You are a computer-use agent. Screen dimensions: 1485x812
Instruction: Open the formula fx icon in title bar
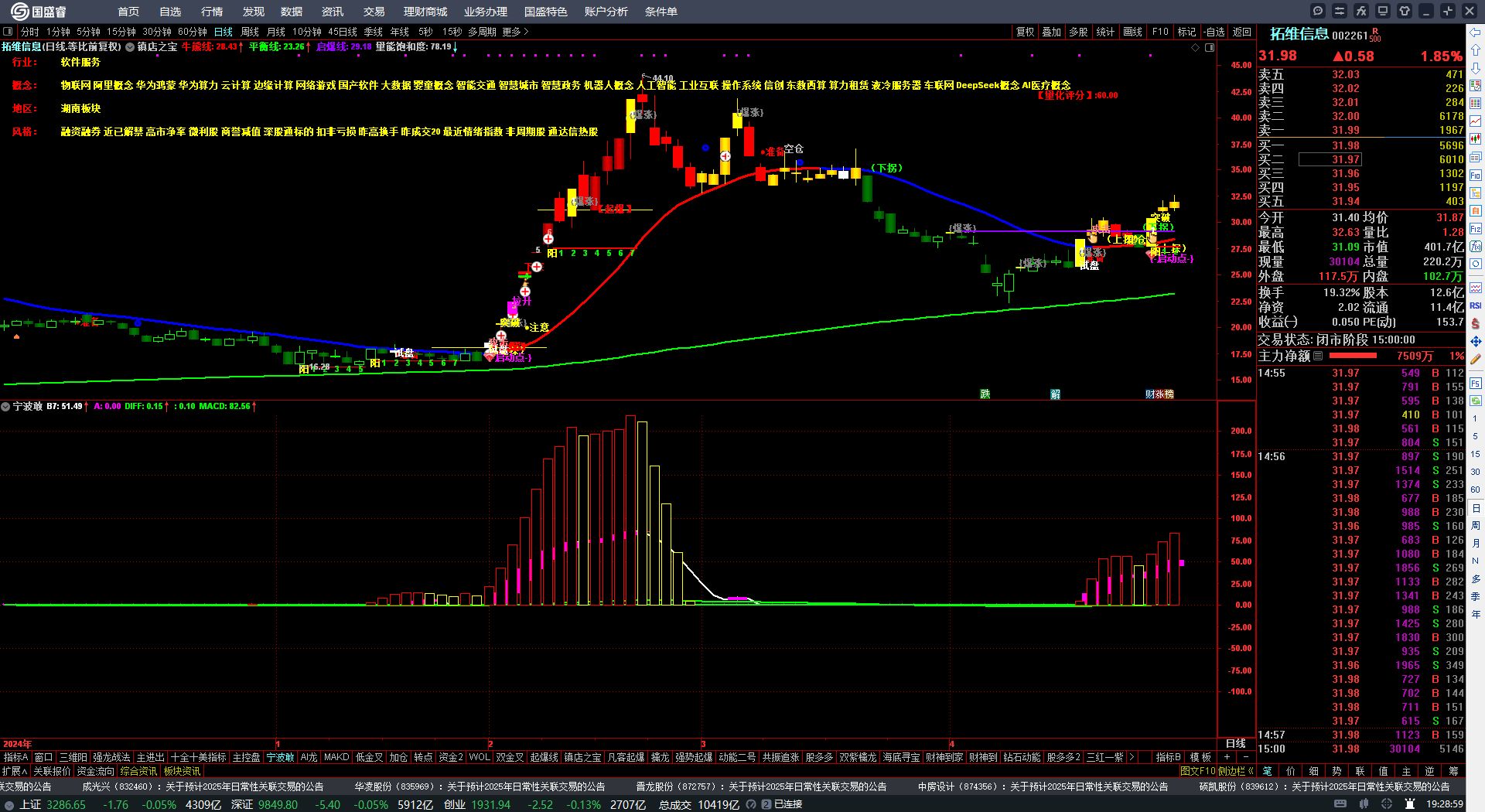1361,11
